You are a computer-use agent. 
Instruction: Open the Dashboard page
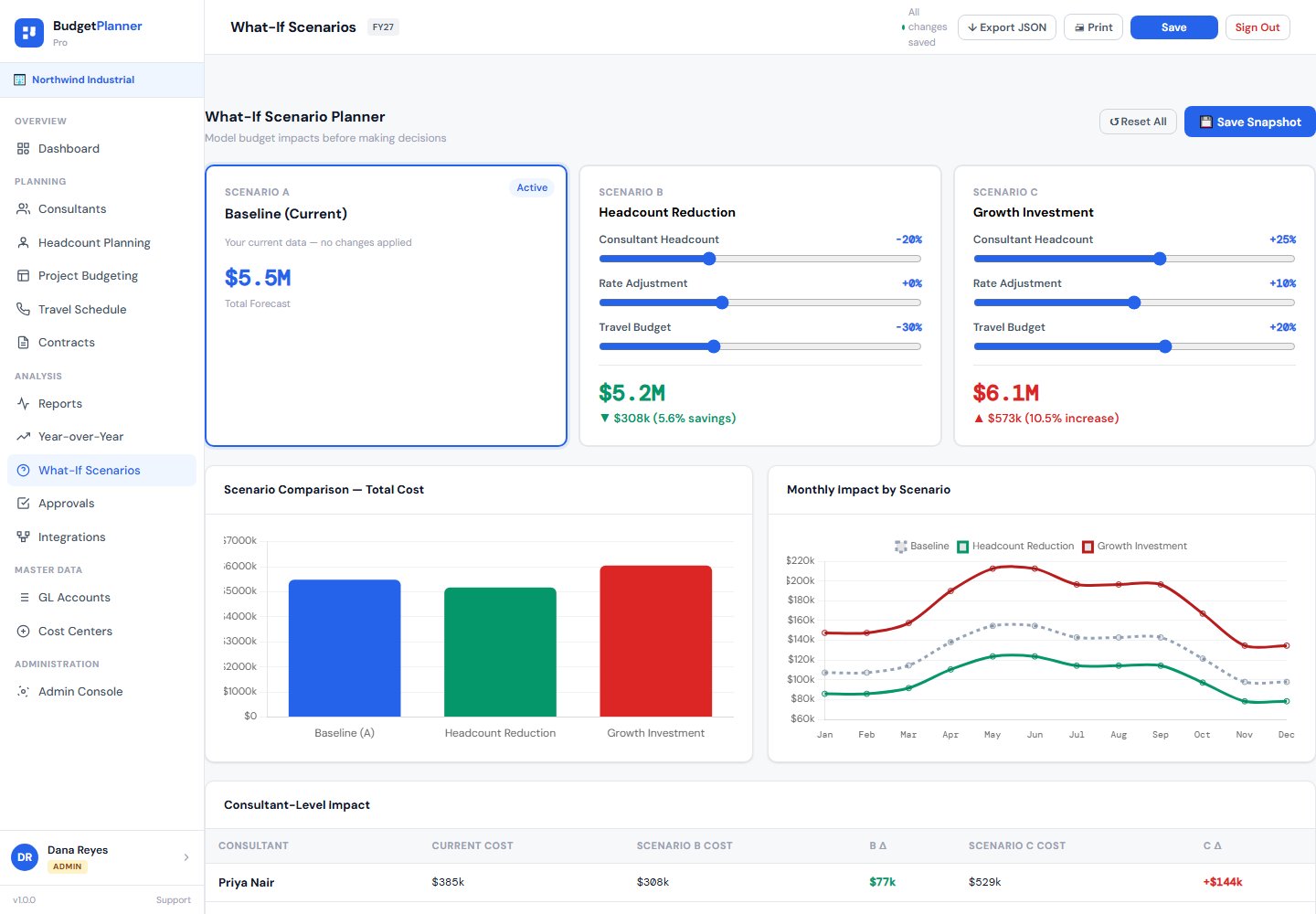(x=101, y=148)
